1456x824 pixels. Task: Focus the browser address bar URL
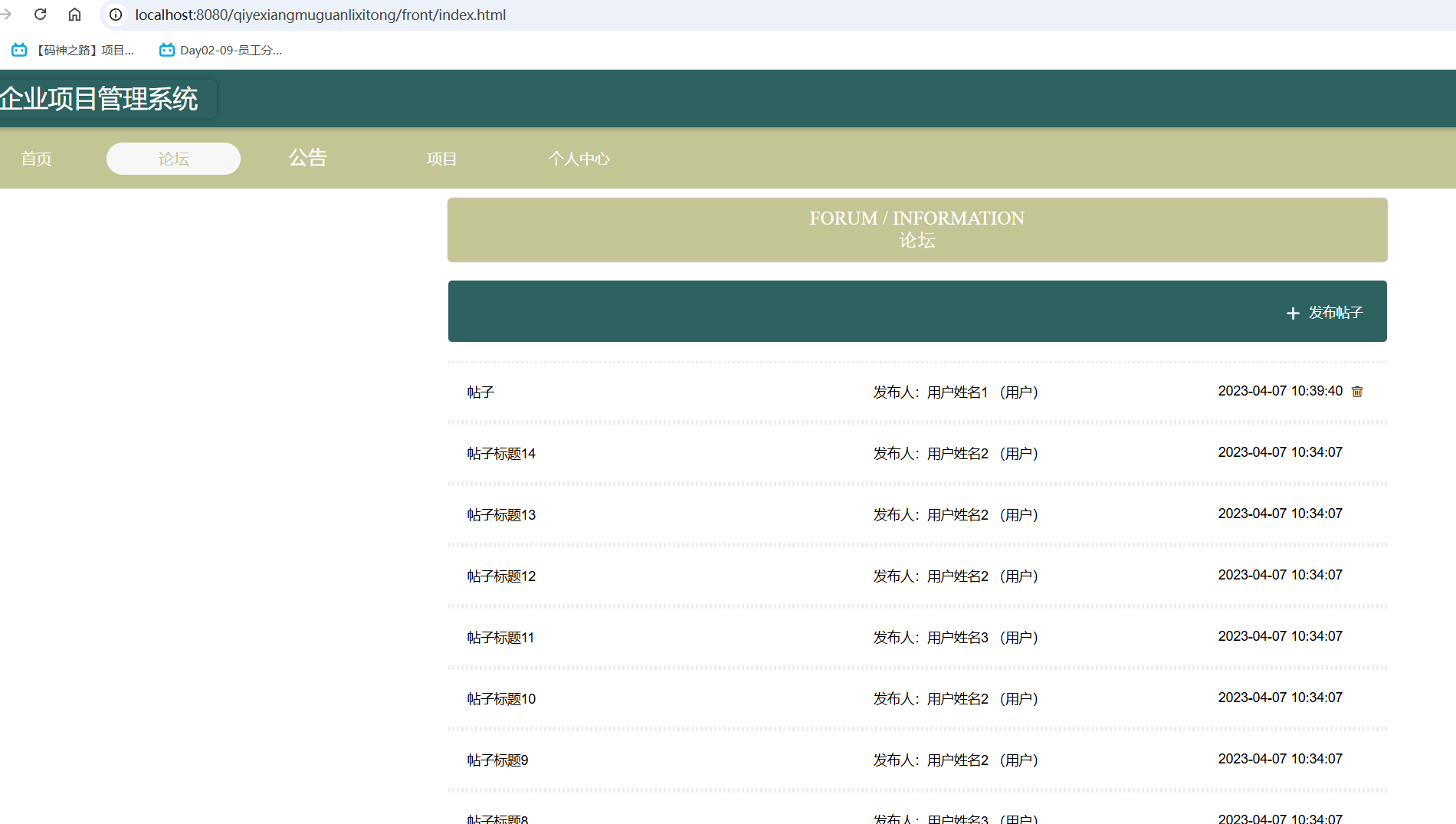(x=320, y=15)
